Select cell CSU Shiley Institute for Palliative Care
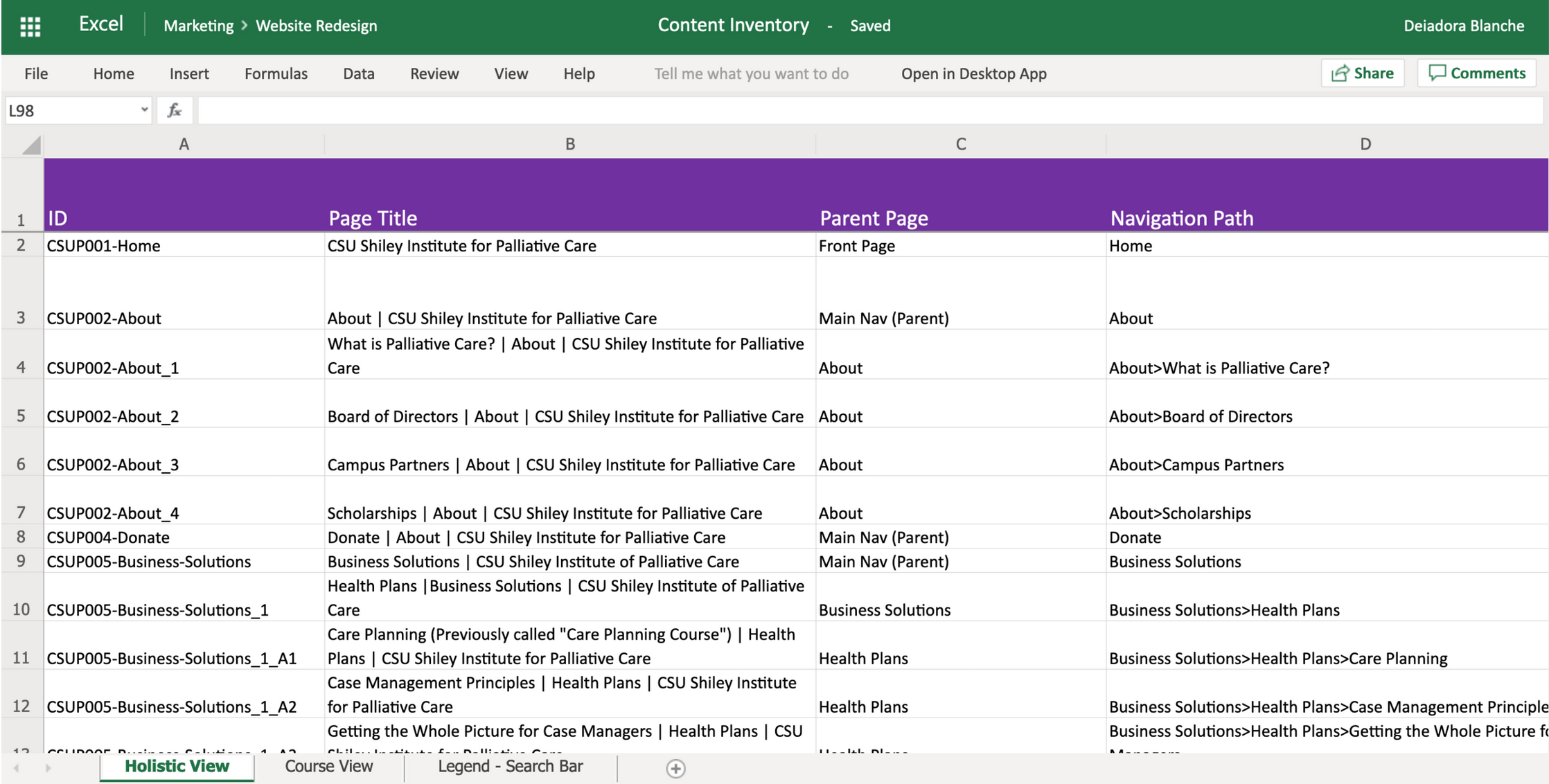 (569, 245)
